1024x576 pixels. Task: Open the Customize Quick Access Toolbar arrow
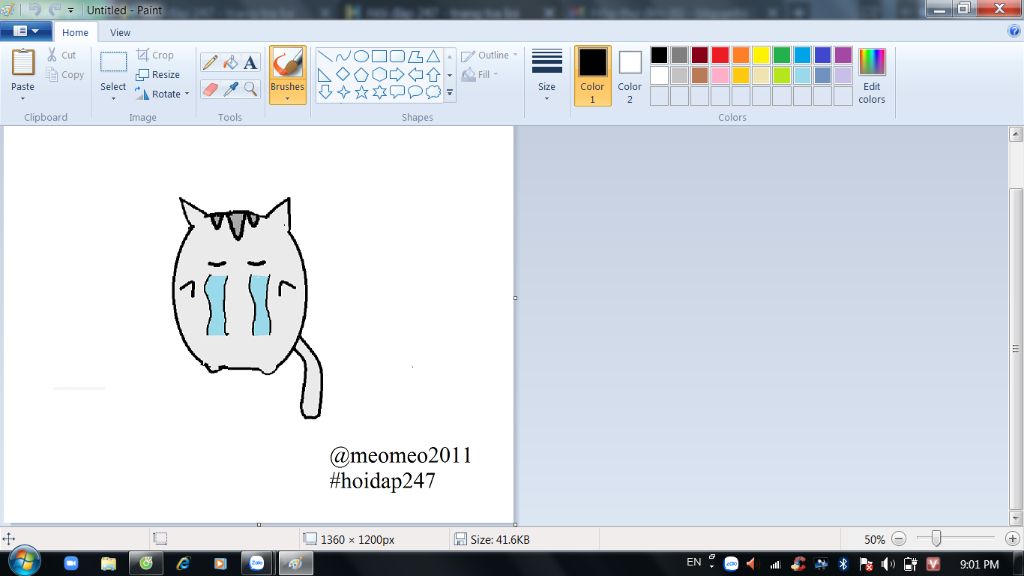(x=71, y=10)
